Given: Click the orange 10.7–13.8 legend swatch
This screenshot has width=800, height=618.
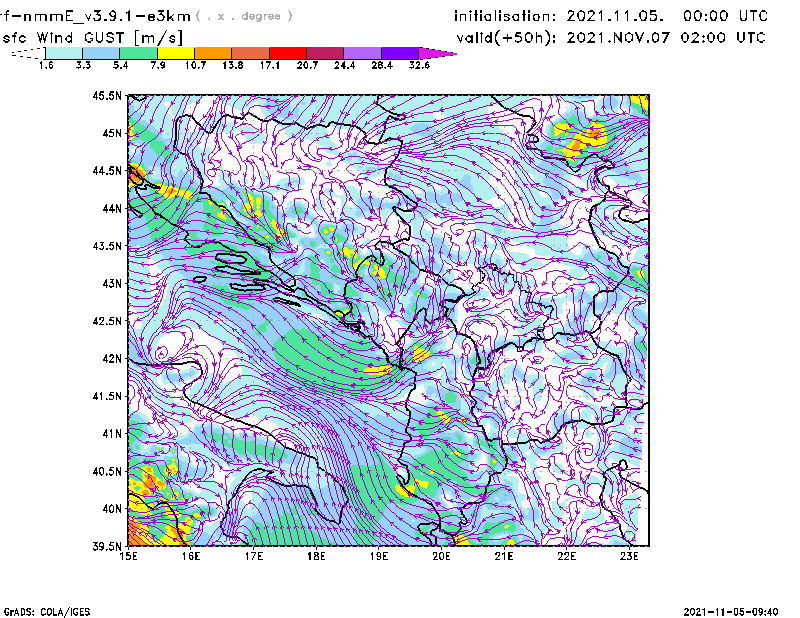Looking at the screenshot, I should click(x=213, y=53).
